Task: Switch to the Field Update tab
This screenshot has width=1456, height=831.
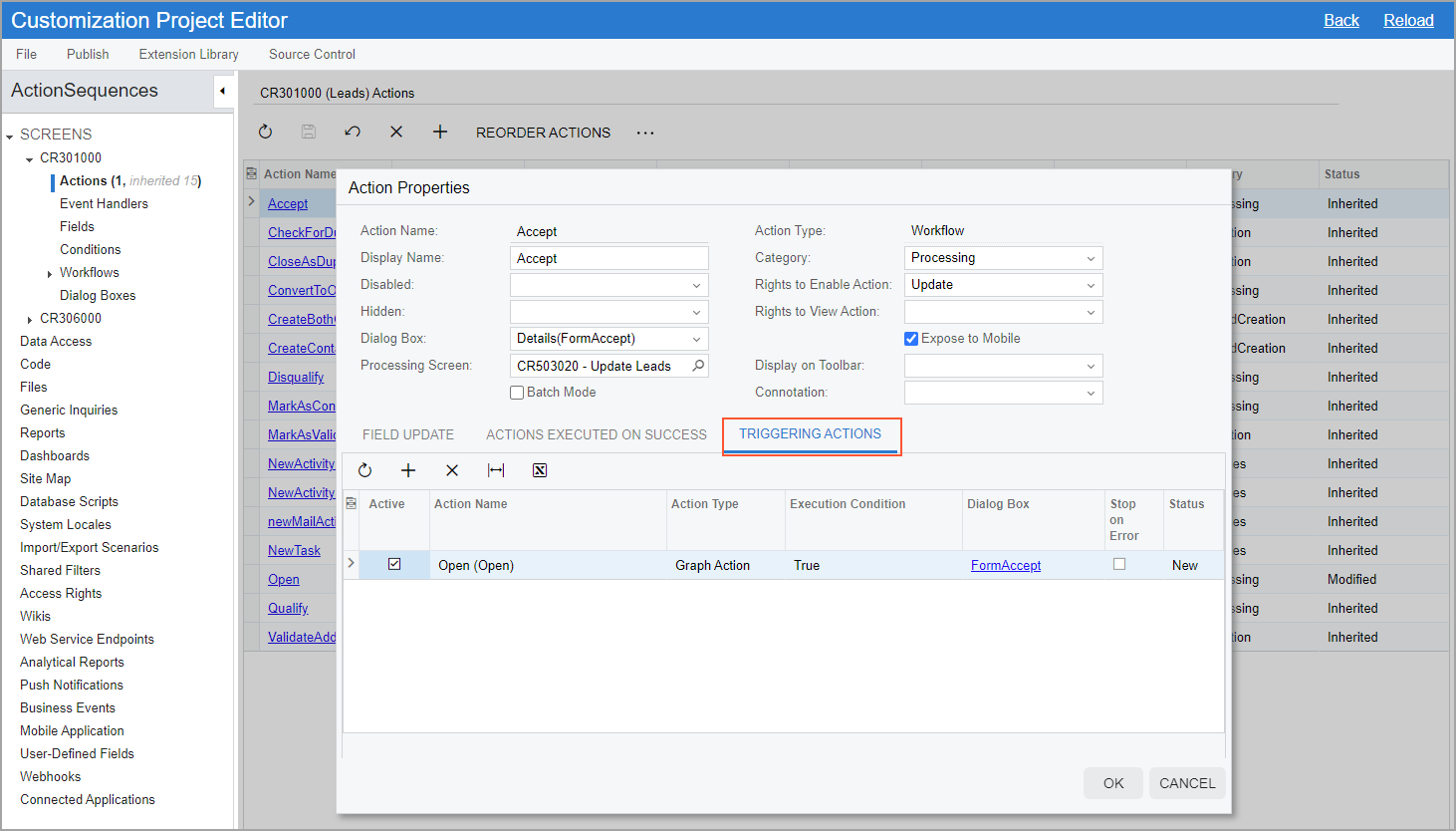Action: pyautogui.click(x=408, y=434)
